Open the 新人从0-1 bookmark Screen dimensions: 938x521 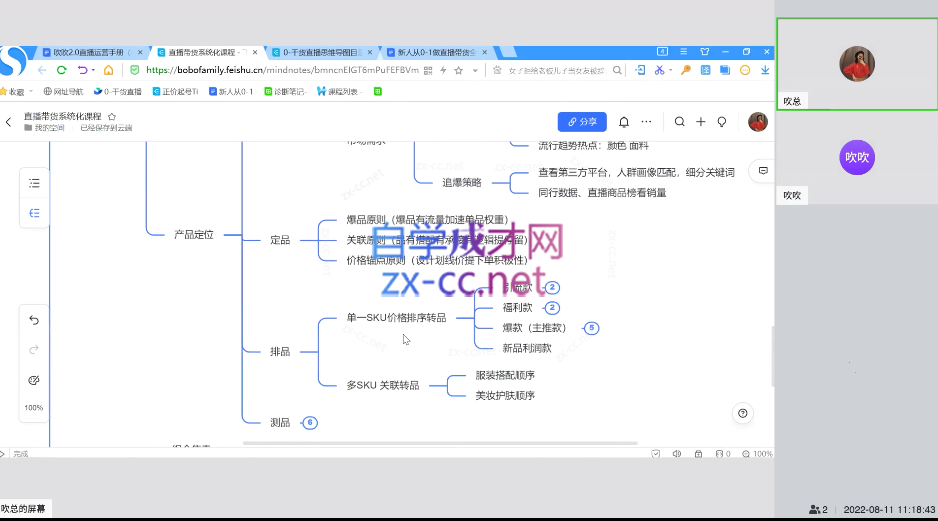coord(231,92)
